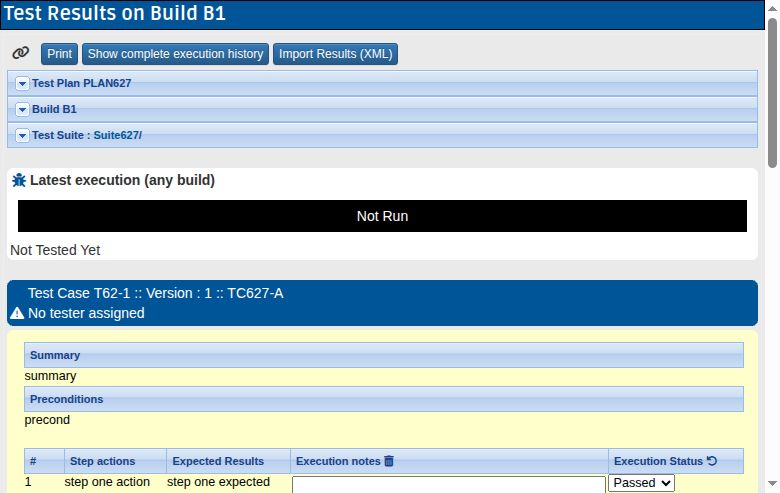Image resolution: width=780 pixels, height=493 pixels.
Task: Click the warning triangle beside No tester assigned
Action: pos(17,313)
